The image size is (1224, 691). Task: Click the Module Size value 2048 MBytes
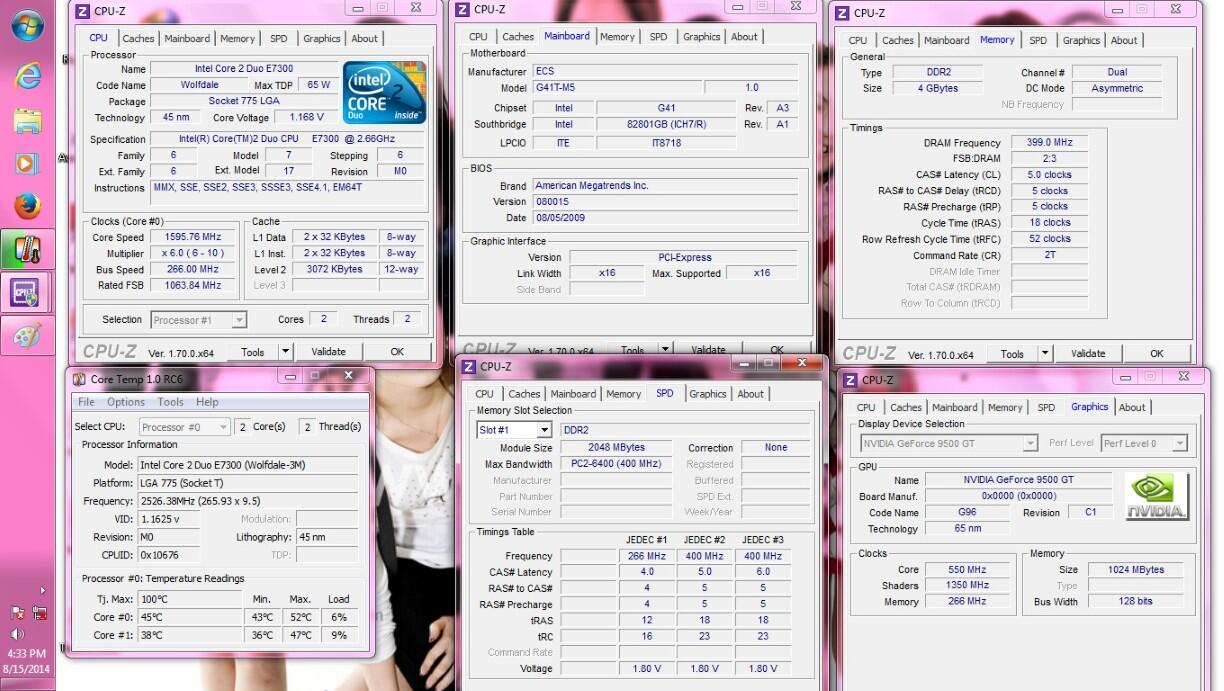pyautogui.click(x=614, y=448)
